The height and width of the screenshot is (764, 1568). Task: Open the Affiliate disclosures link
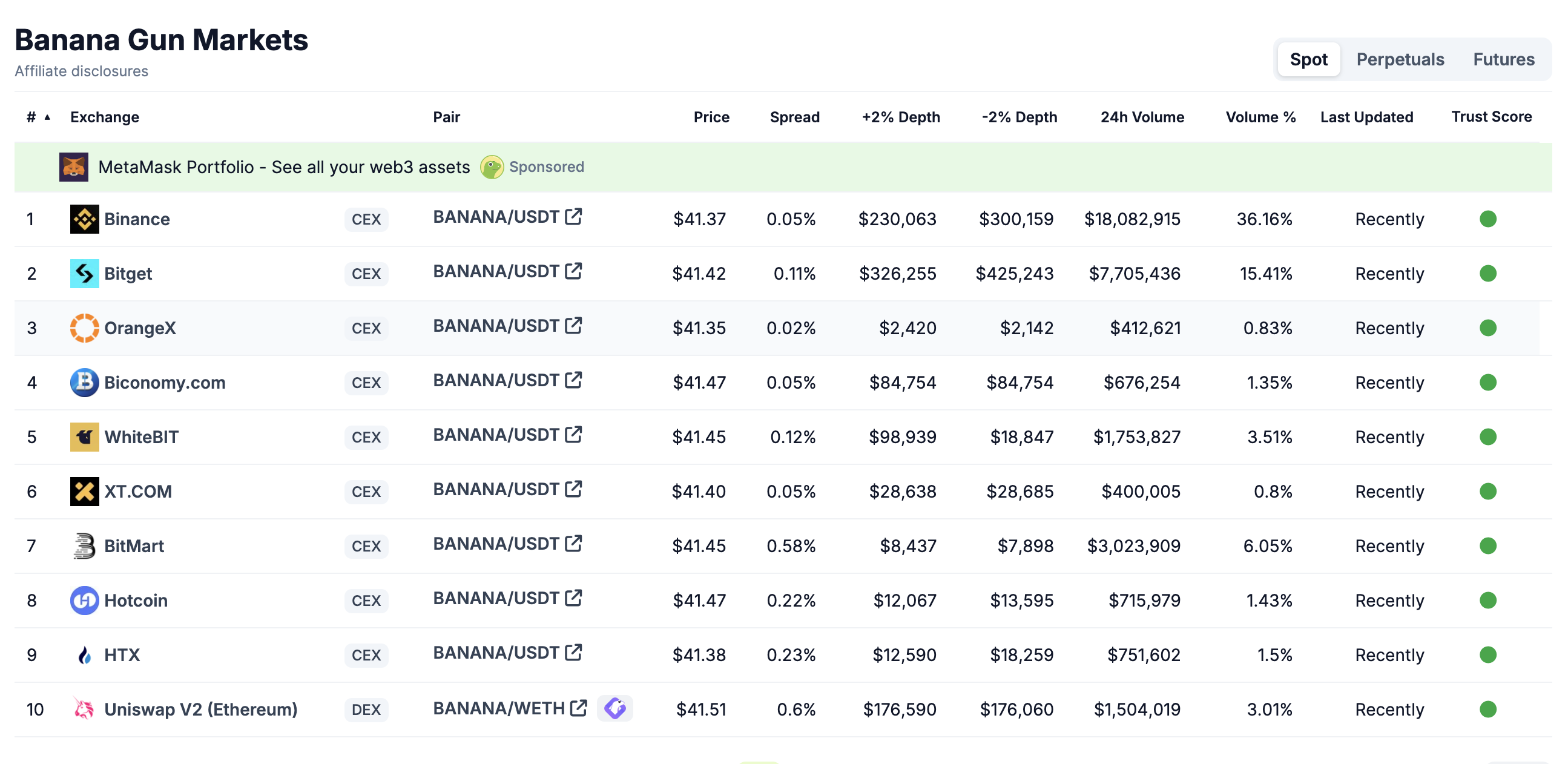pos(82,71)
